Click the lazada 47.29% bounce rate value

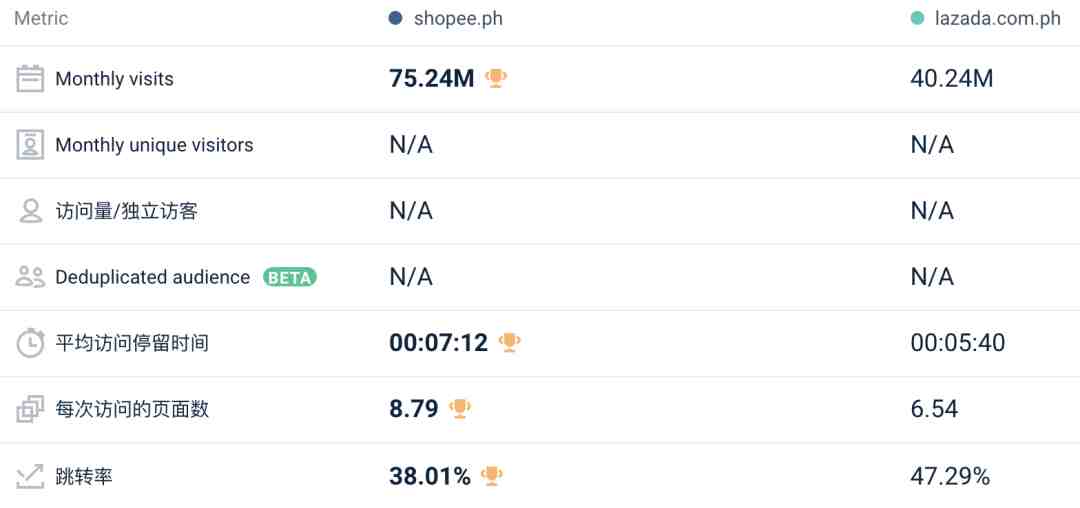[x=951, y=476]
